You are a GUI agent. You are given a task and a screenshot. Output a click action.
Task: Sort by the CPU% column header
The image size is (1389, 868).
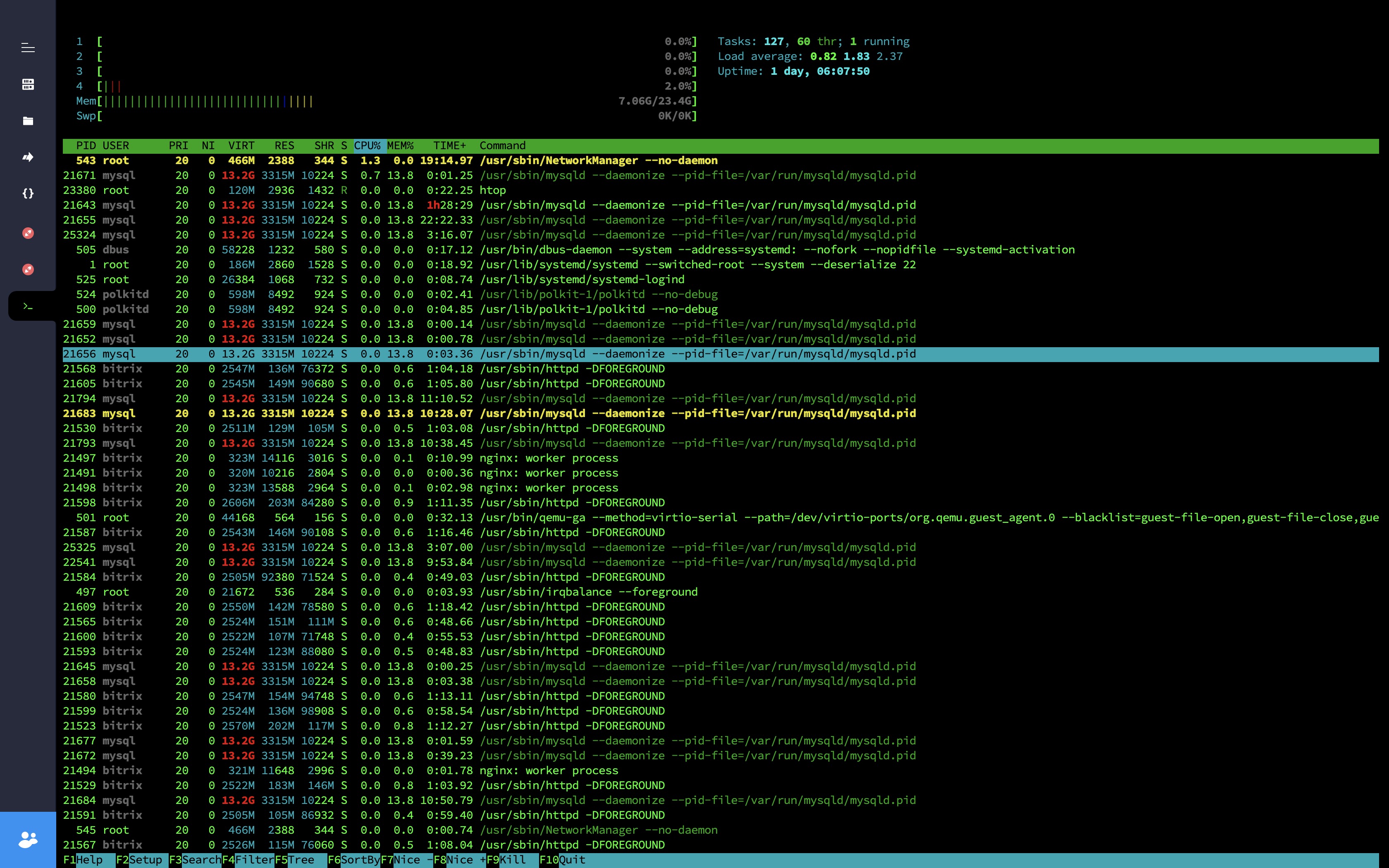(367, 146)
